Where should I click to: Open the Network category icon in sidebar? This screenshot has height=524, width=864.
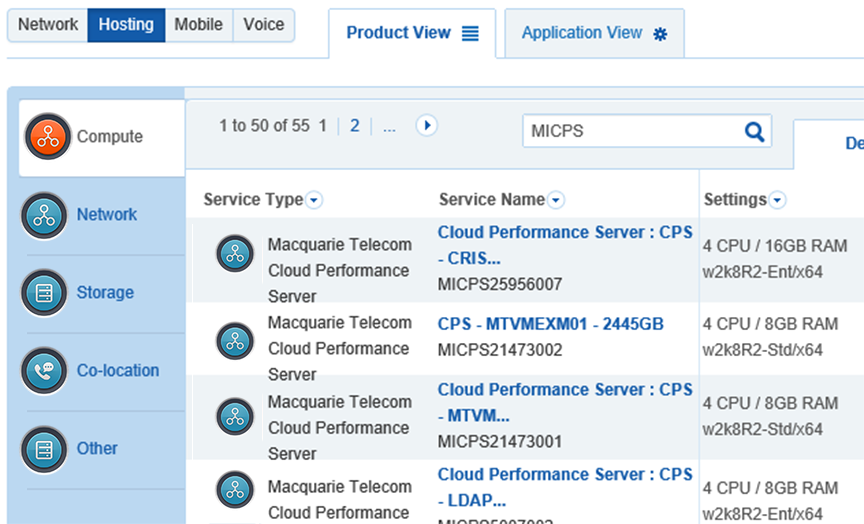(44, 215)
